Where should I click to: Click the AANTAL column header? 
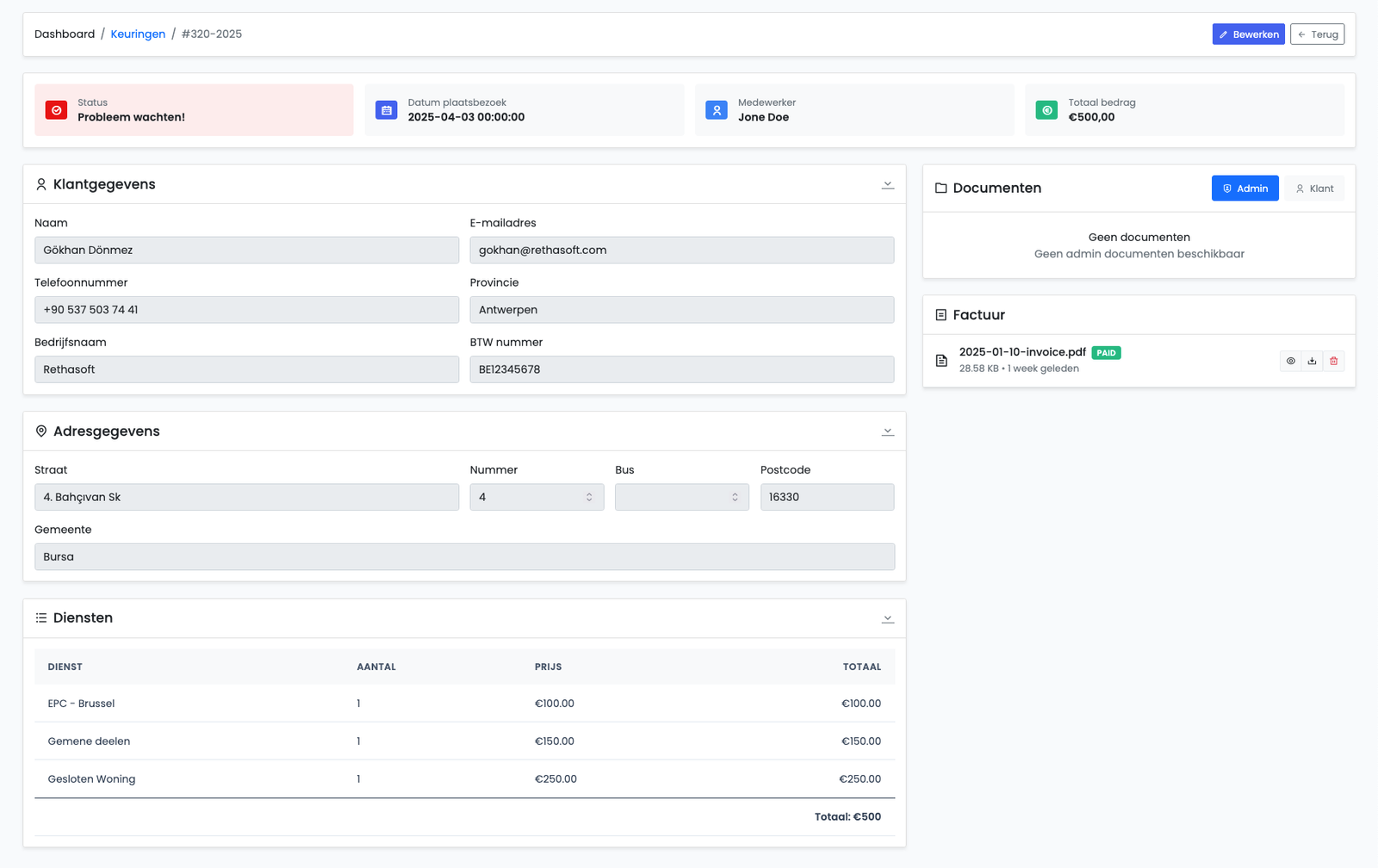(x=376, y=667)
